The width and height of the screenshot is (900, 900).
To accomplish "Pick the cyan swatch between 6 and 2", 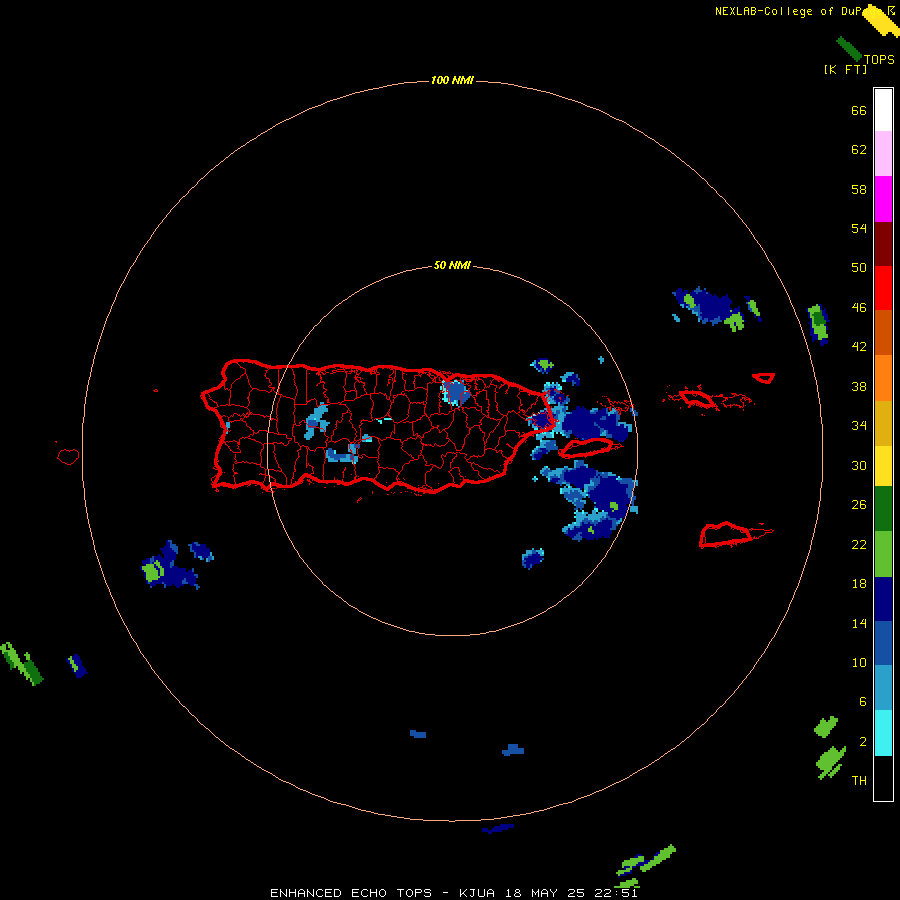I will tap(883, 733).
